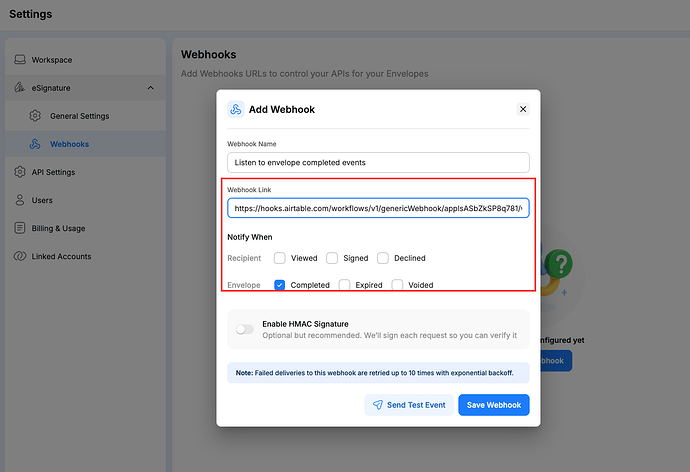
Task: Click the Notify When heading
Action: (x=250, y=237)
